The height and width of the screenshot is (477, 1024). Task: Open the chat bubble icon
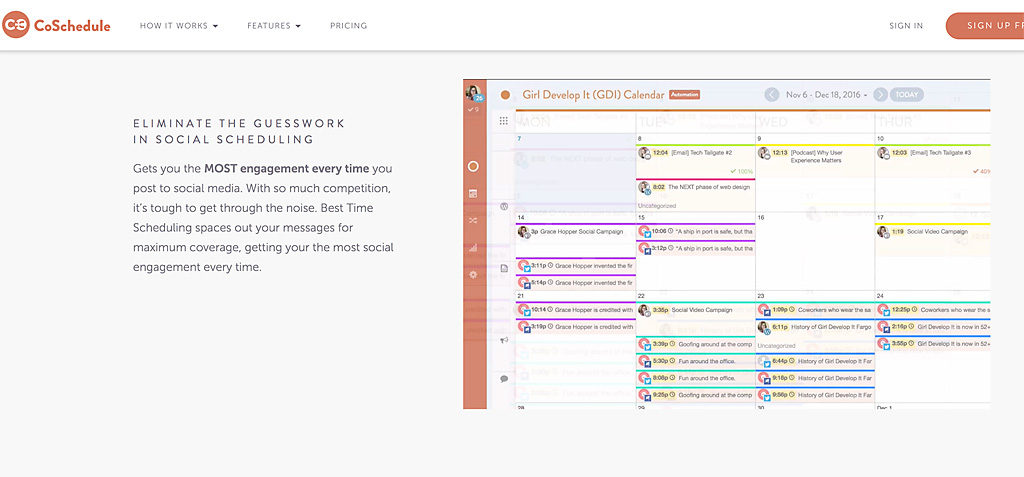coord(504,378)
